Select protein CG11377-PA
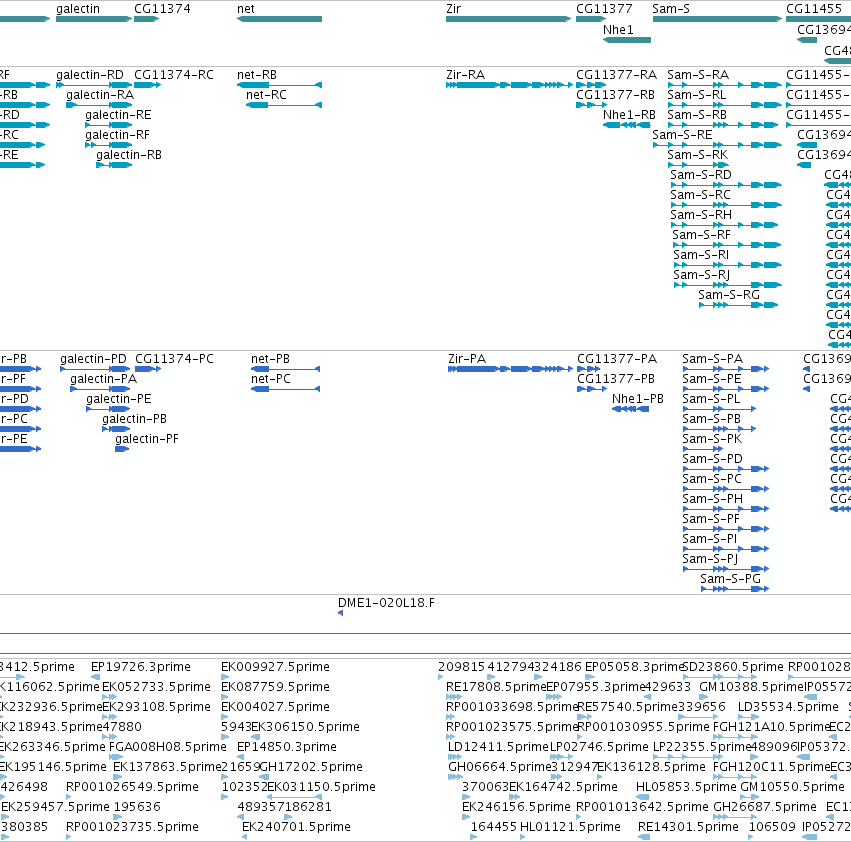 (589, 369)
